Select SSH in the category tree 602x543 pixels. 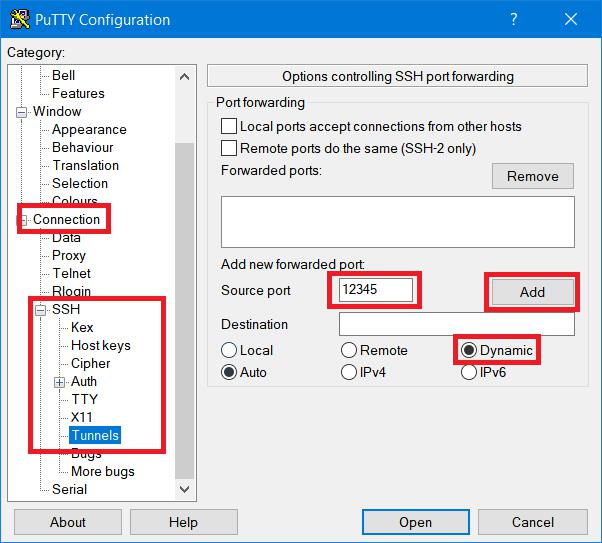[x=66, y=309]
